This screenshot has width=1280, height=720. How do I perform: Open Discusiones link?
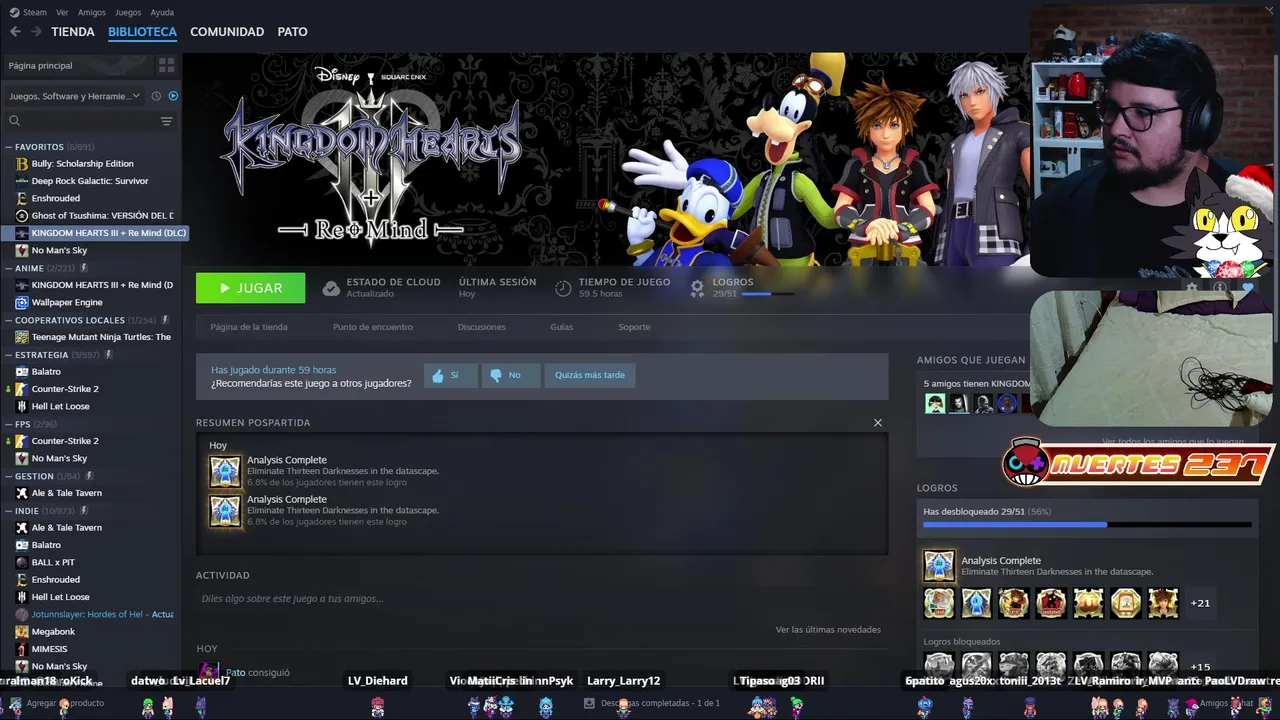click(482, 327)
